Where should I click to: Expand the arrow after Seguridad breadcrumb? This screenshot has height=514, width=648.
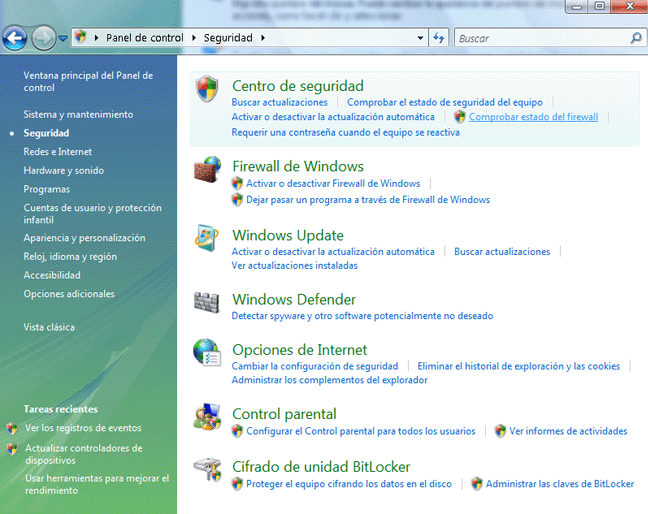(x=263, y=38)
